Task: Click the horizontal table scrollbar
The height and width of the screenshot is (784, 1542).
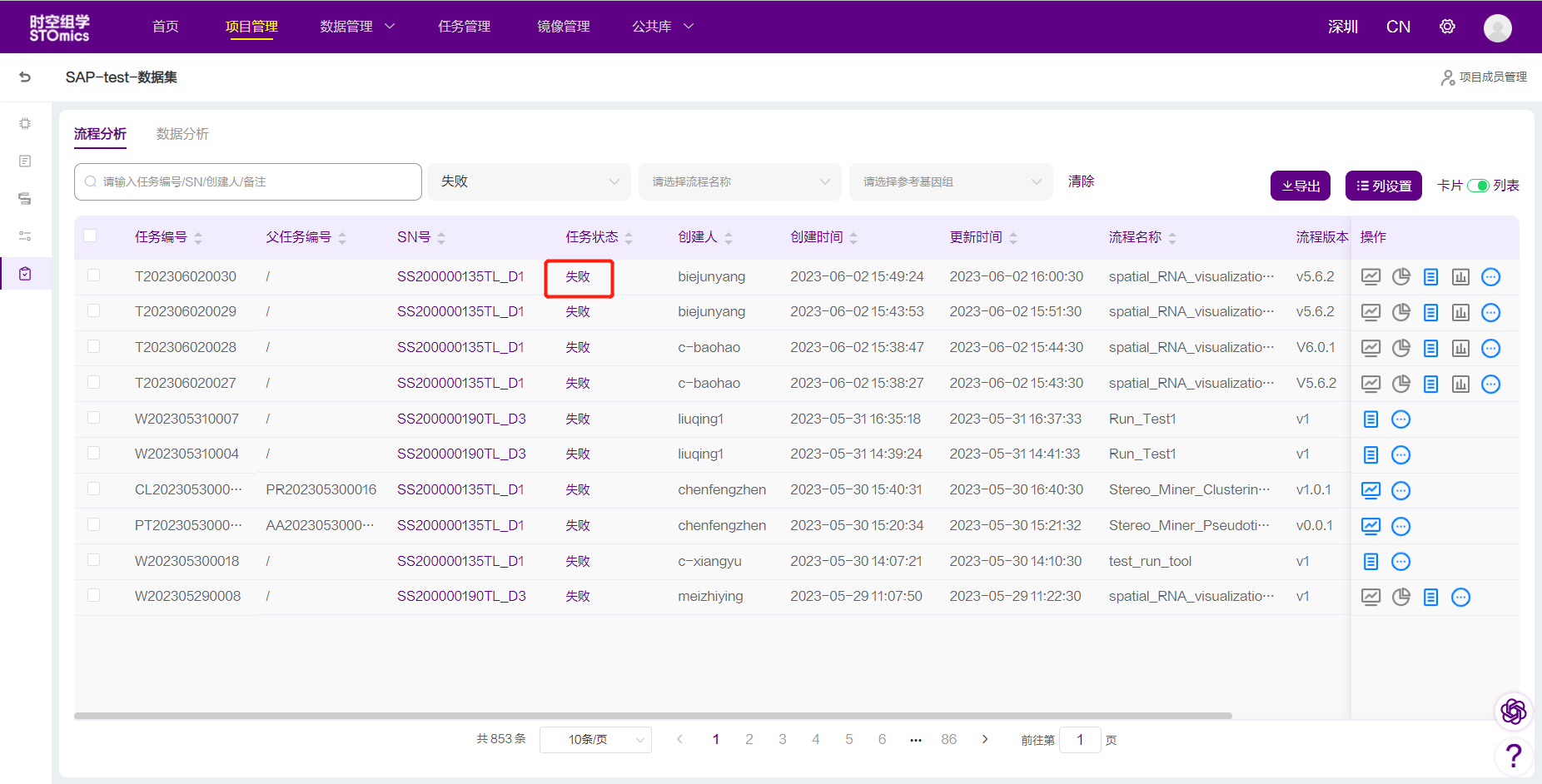Action: click(653, 716)
